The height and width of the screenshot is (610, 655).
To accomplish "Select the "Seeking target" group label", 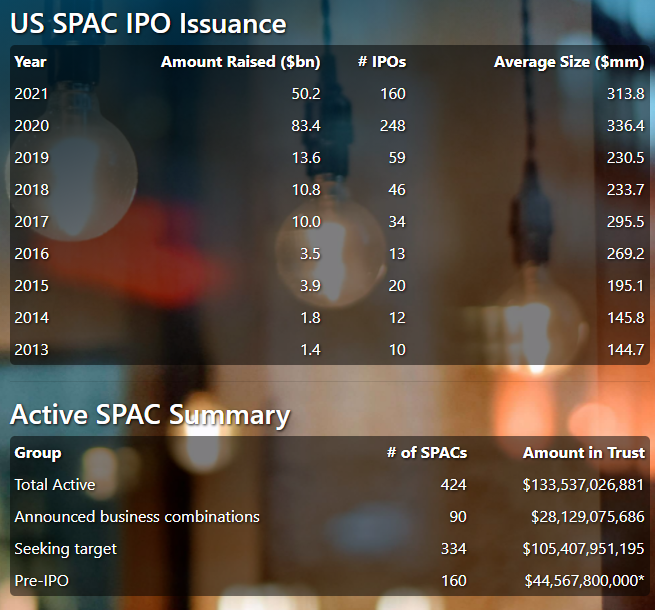I will click(66, 549).
